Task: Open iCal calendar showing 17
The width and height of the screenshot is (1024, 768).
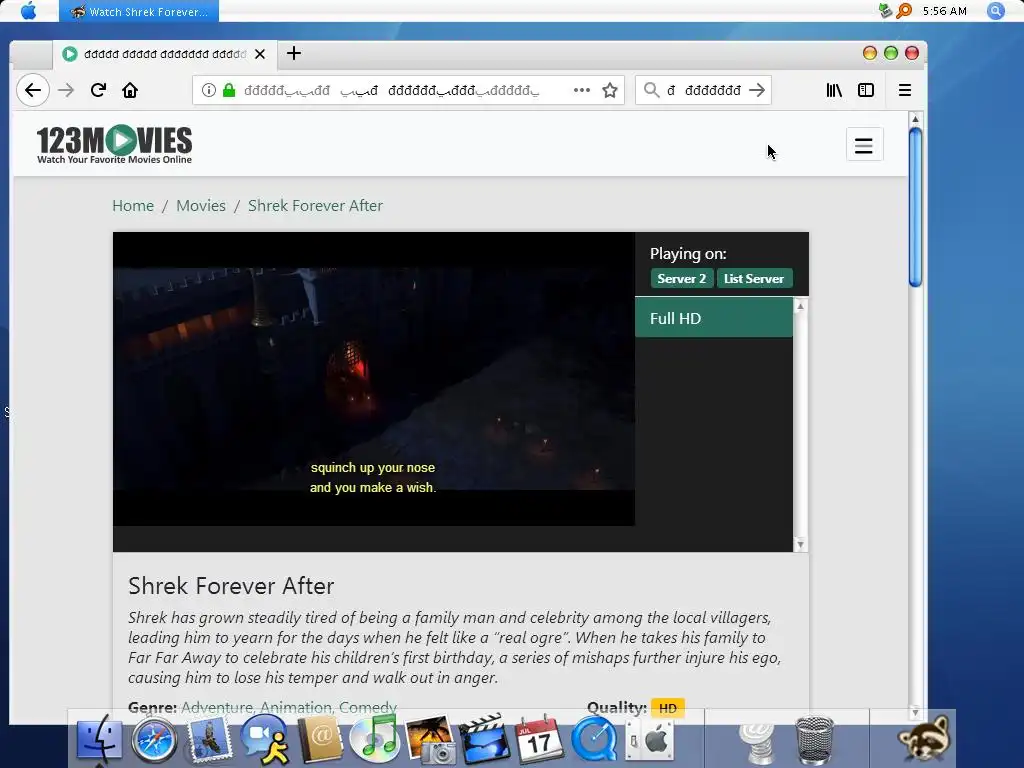Action: [539, 740]
